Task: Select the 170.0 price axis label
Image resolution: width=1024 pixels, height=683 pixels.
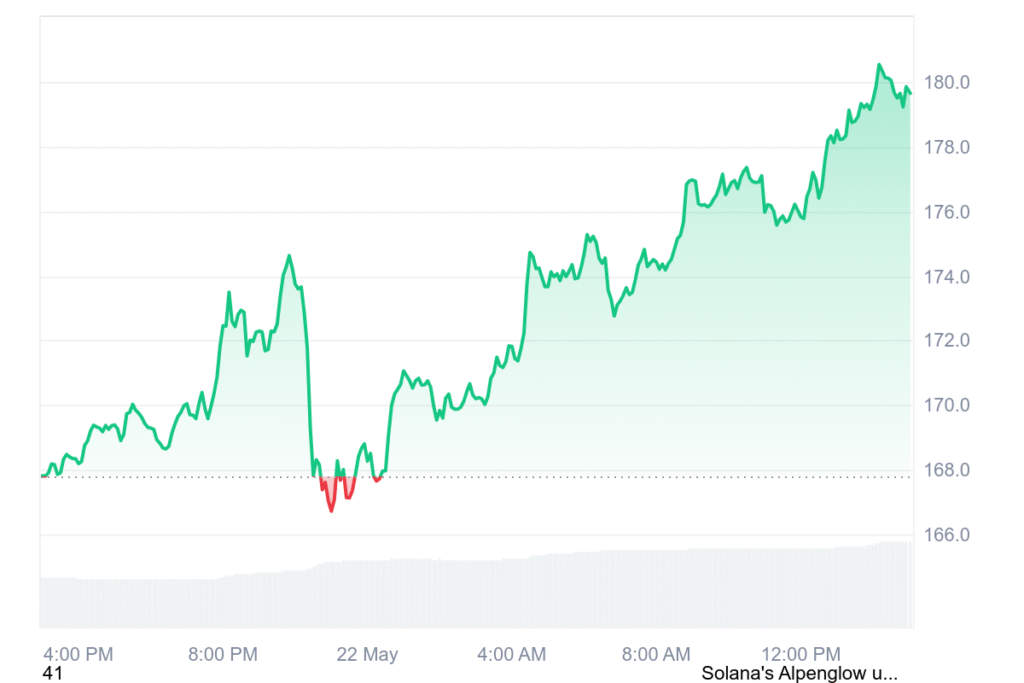Action: [949, 406]
